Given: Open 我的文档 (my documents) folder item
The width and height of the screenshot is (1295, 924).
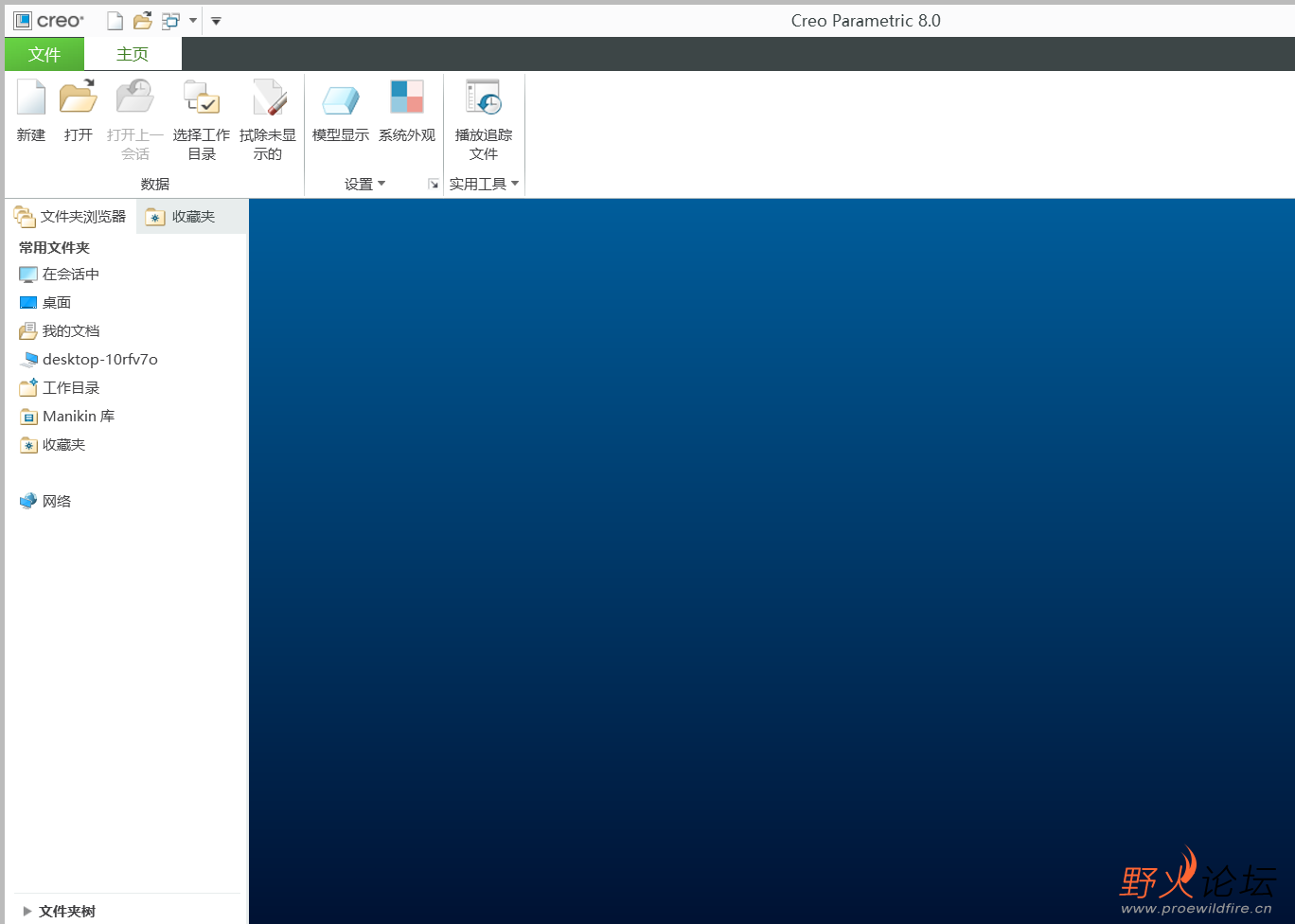Looking at the screenshot, I should click(x=59, y=331).
